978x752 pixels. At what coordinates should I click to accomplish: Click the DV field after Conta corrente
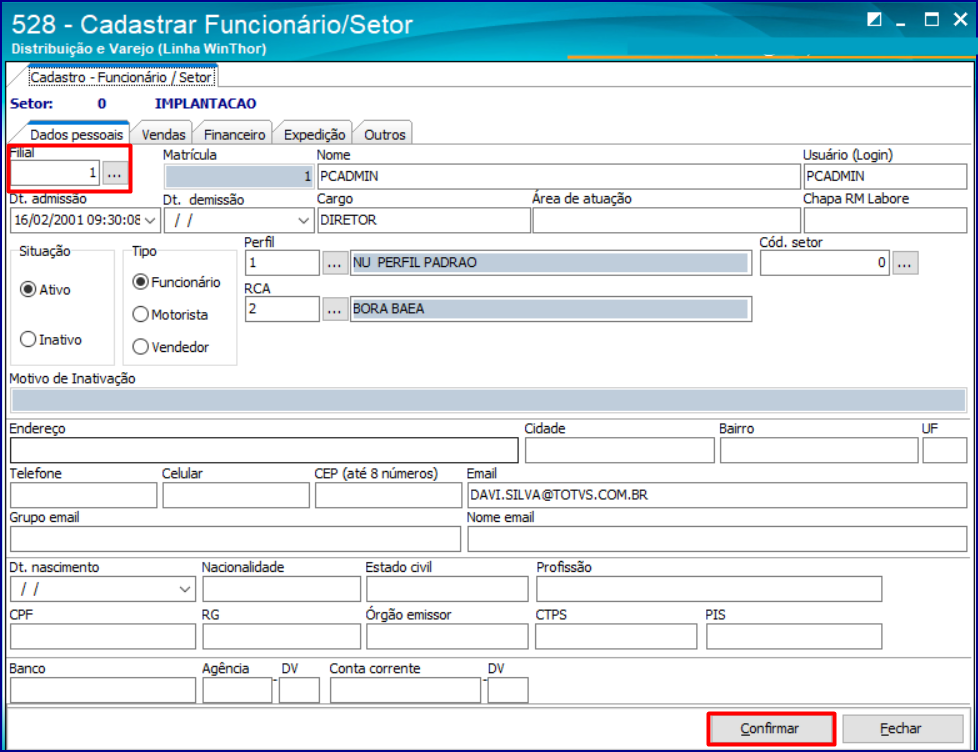tap(508, 690)
